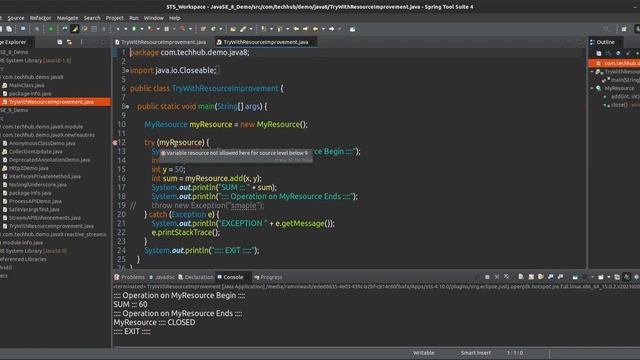Click the Open Perspective icon
The image size is (640, 360).
coord(624,29)
